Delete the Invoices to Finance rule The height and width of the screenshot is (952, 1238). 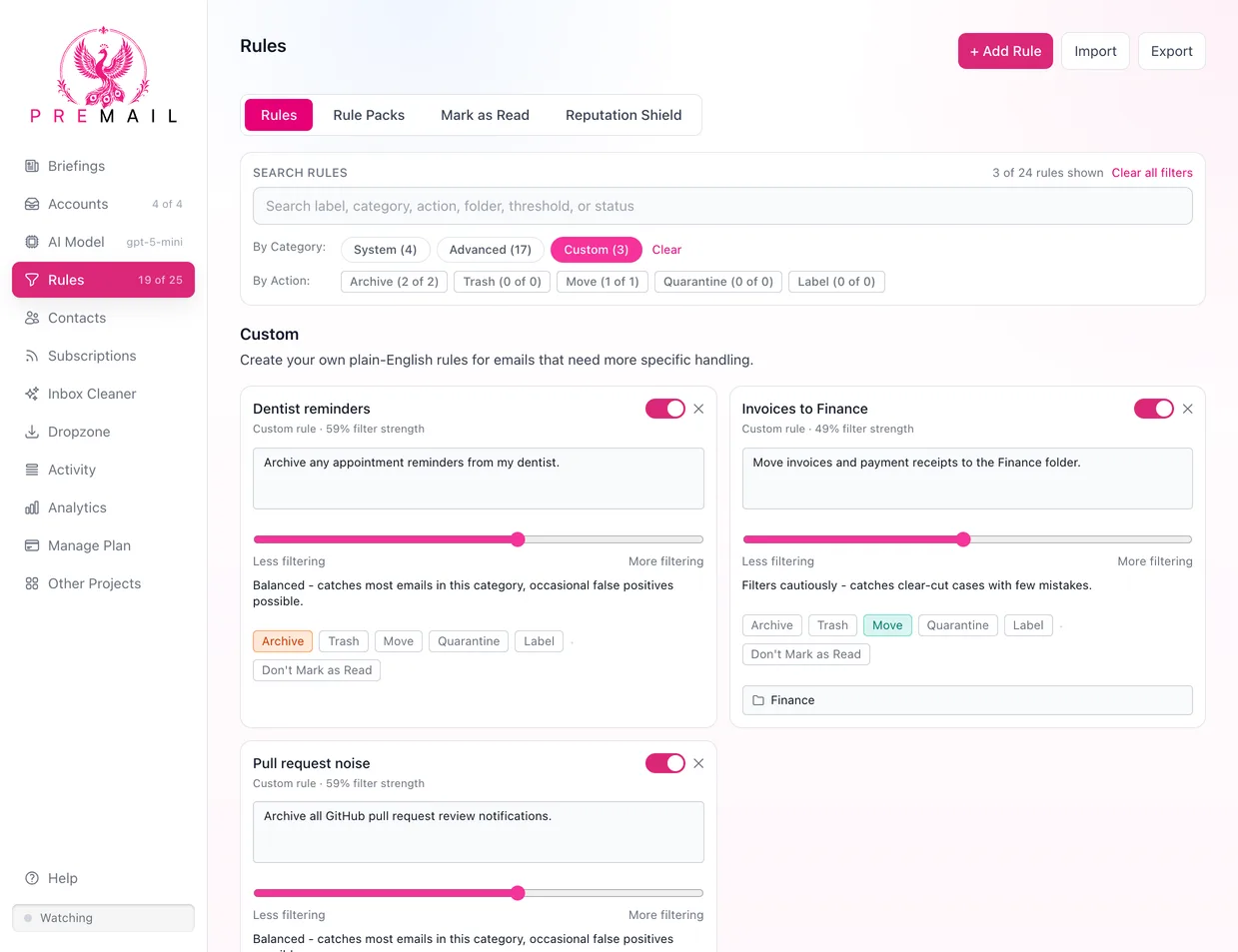[x=1187, y=409]
